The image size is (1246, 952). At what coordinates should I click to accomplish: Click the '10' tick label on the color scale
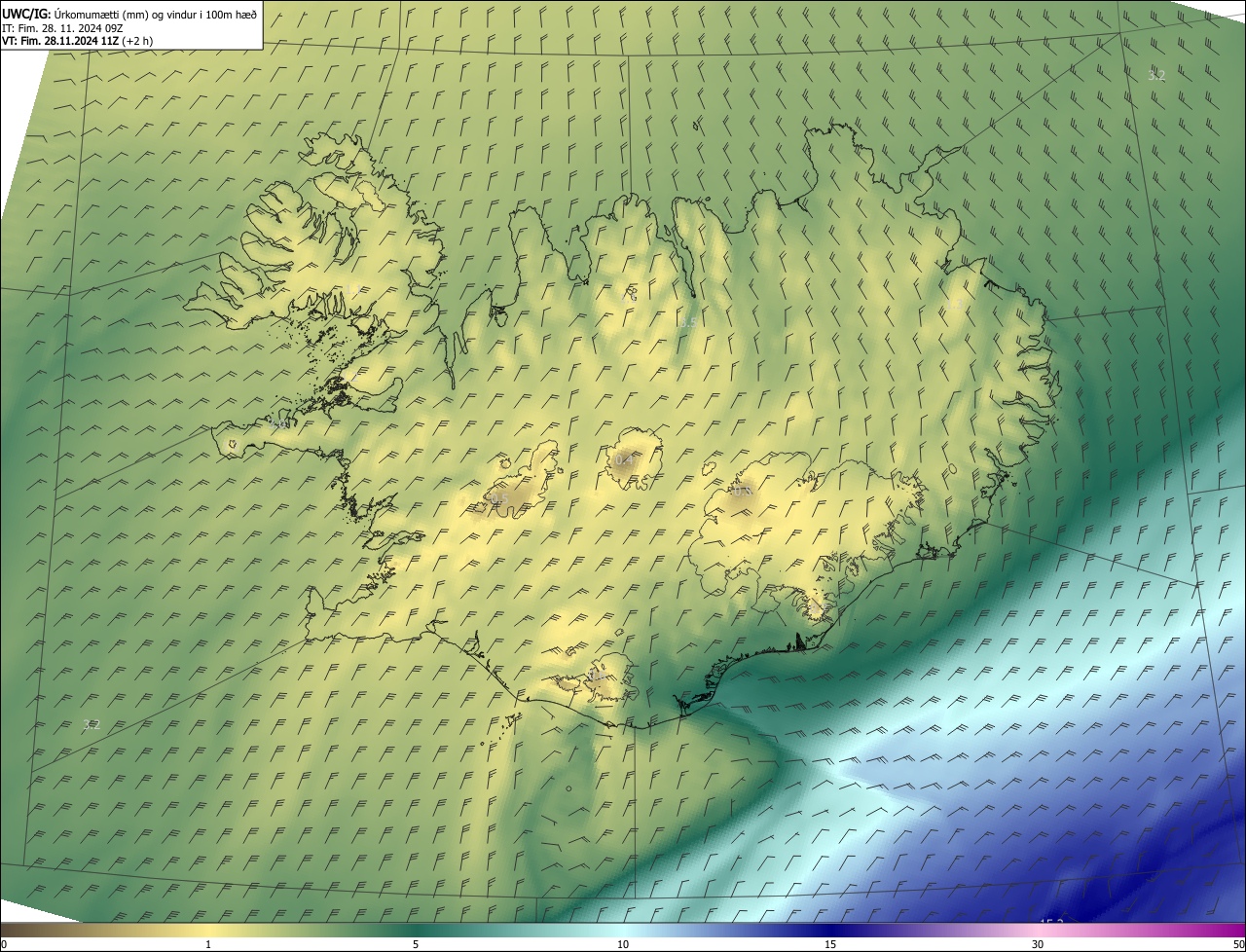[623, 944]
